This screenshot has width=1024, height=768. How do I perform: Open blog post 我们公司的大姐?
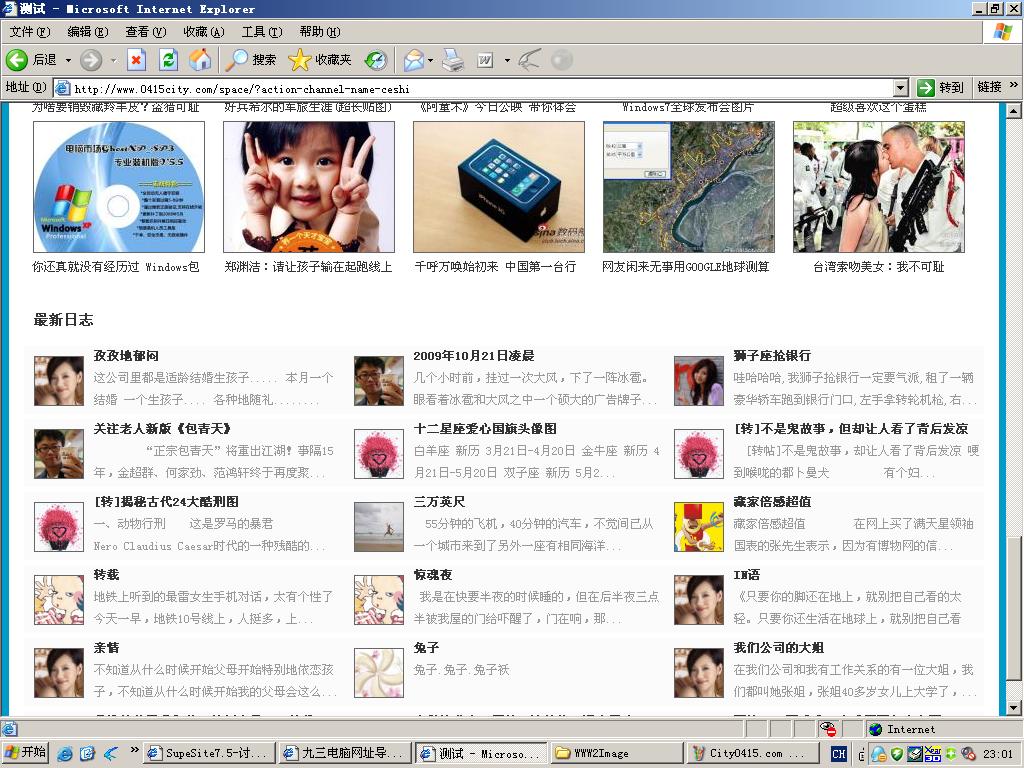pyautogui.click(x=778, y=648)
